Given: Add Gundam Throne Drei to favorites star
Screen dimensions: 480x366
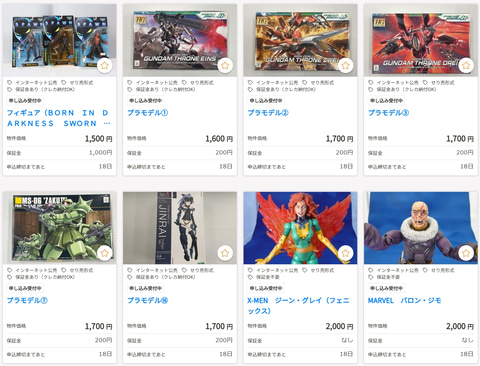Looking at the screenshot, I should (466, 65).
